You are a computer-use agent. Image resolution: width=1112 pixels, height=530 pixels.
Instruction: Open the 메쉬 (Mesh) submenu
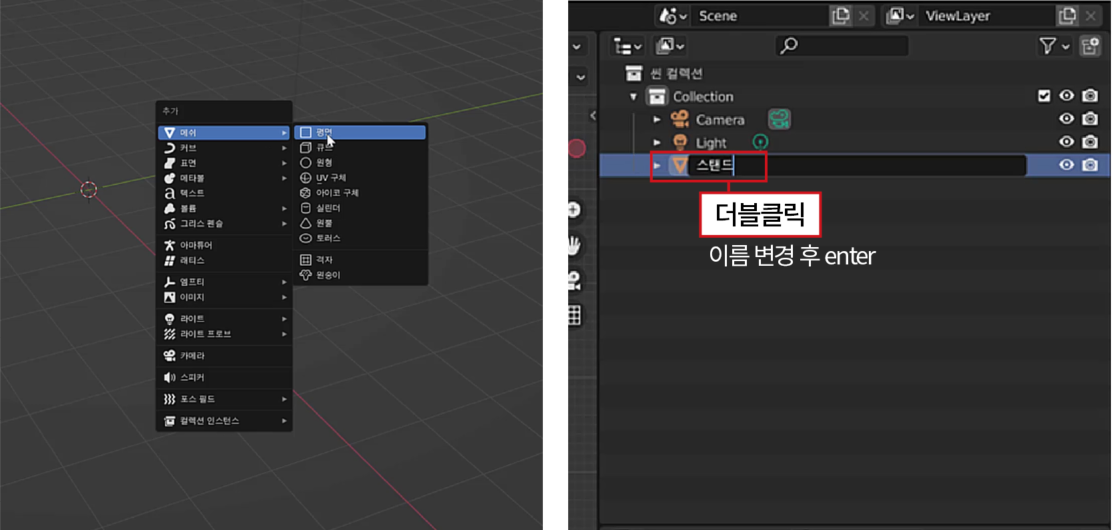point(224,133)
